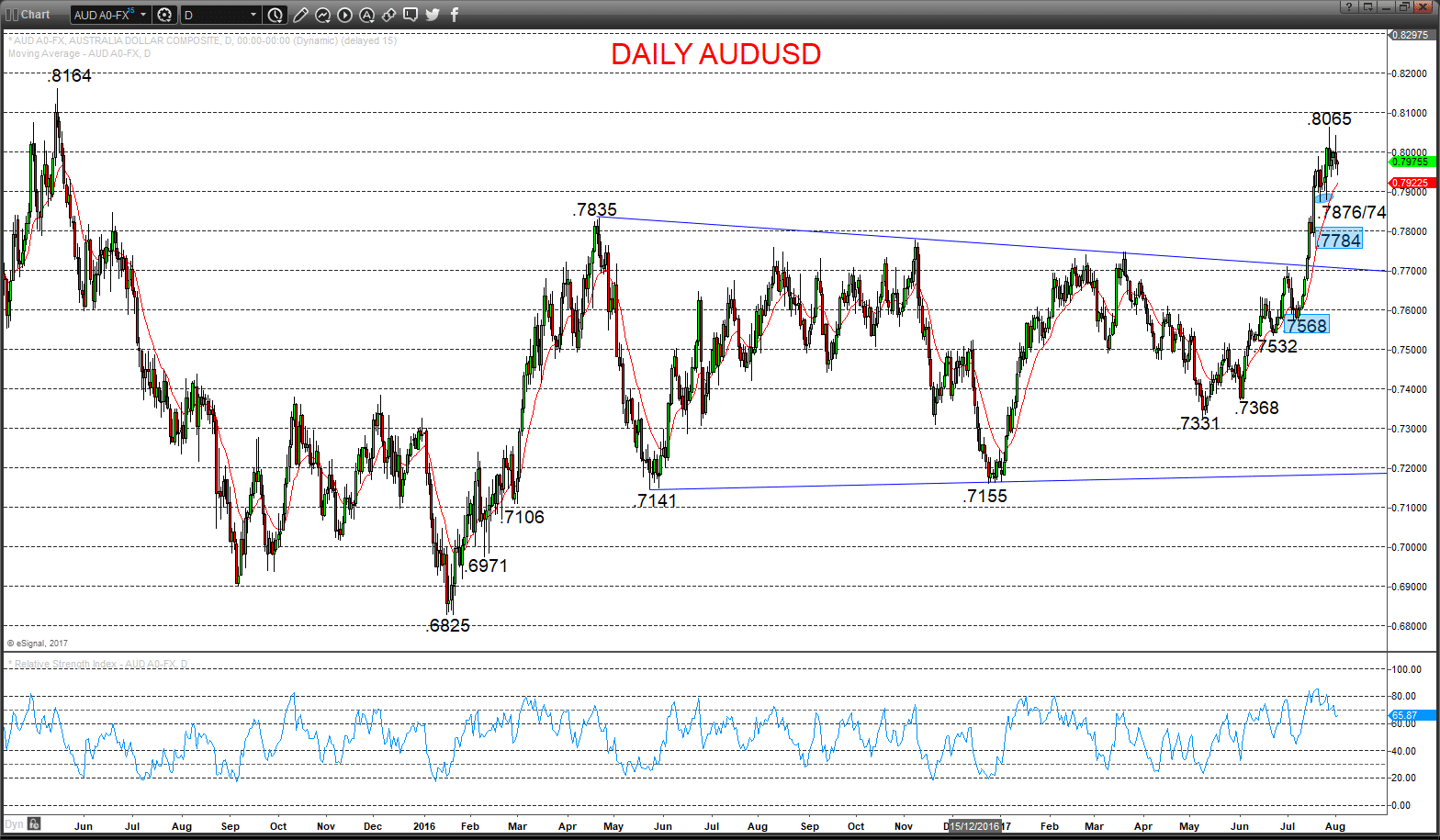Restore down the chart window
The image size is (1440, 840).
click(x=1403, y=6)
